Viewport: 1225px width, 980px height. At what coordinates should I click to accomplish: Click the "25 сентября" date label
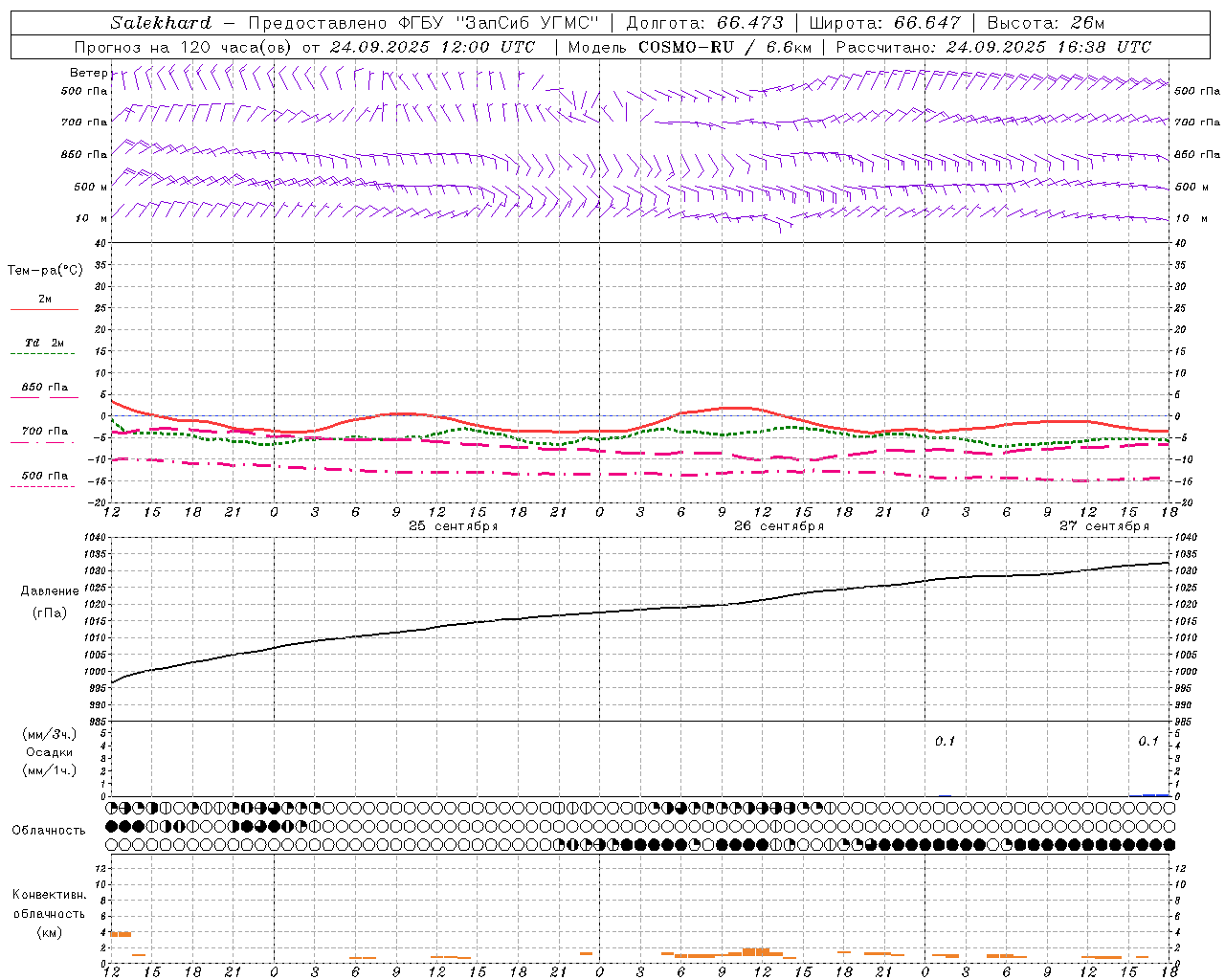pos(454,525)
